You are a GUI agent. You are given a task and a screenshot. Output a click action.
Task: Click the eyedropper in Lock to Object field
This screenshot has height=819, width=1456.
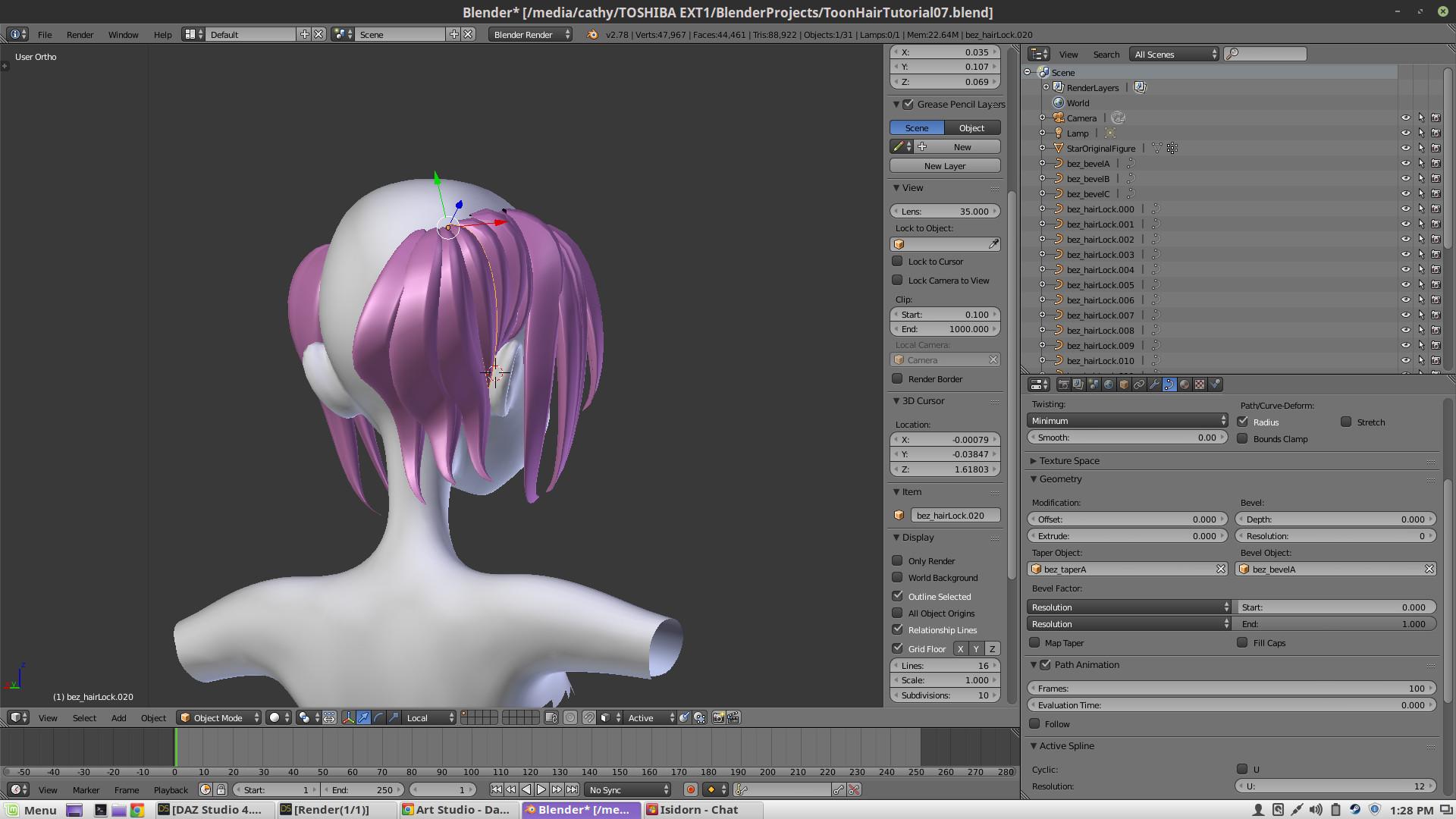pos(993,244)
